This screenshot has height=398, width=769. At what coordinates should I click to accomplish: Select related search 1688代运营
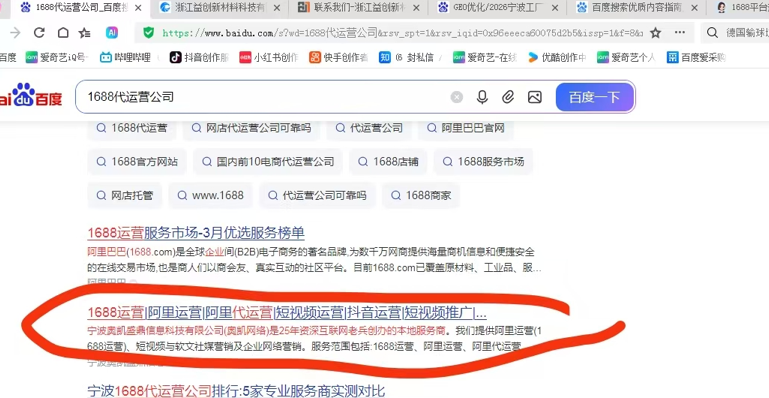pyautogui.click(x=131, y=128)
